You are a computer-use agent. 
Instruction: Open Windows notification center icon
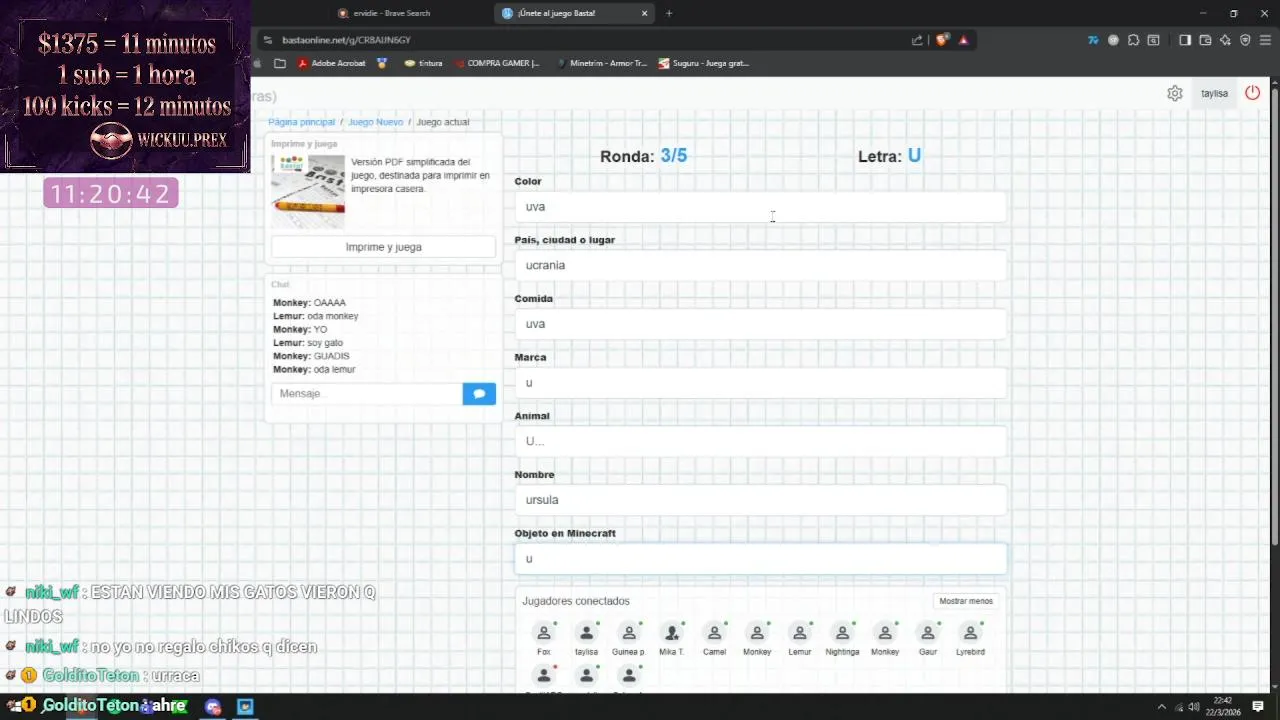1258,707
